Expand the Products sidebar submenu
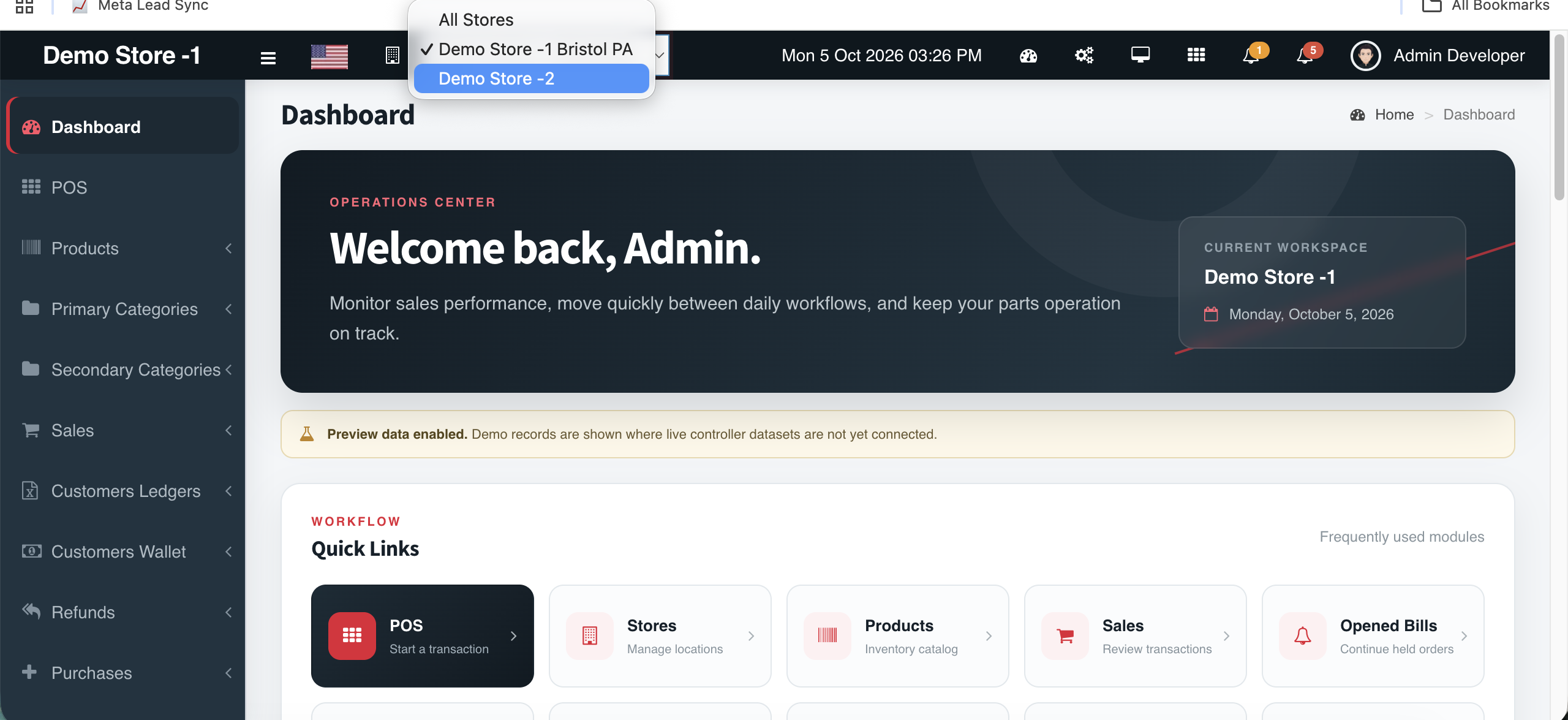1568x720 pixels. [123, 248]
